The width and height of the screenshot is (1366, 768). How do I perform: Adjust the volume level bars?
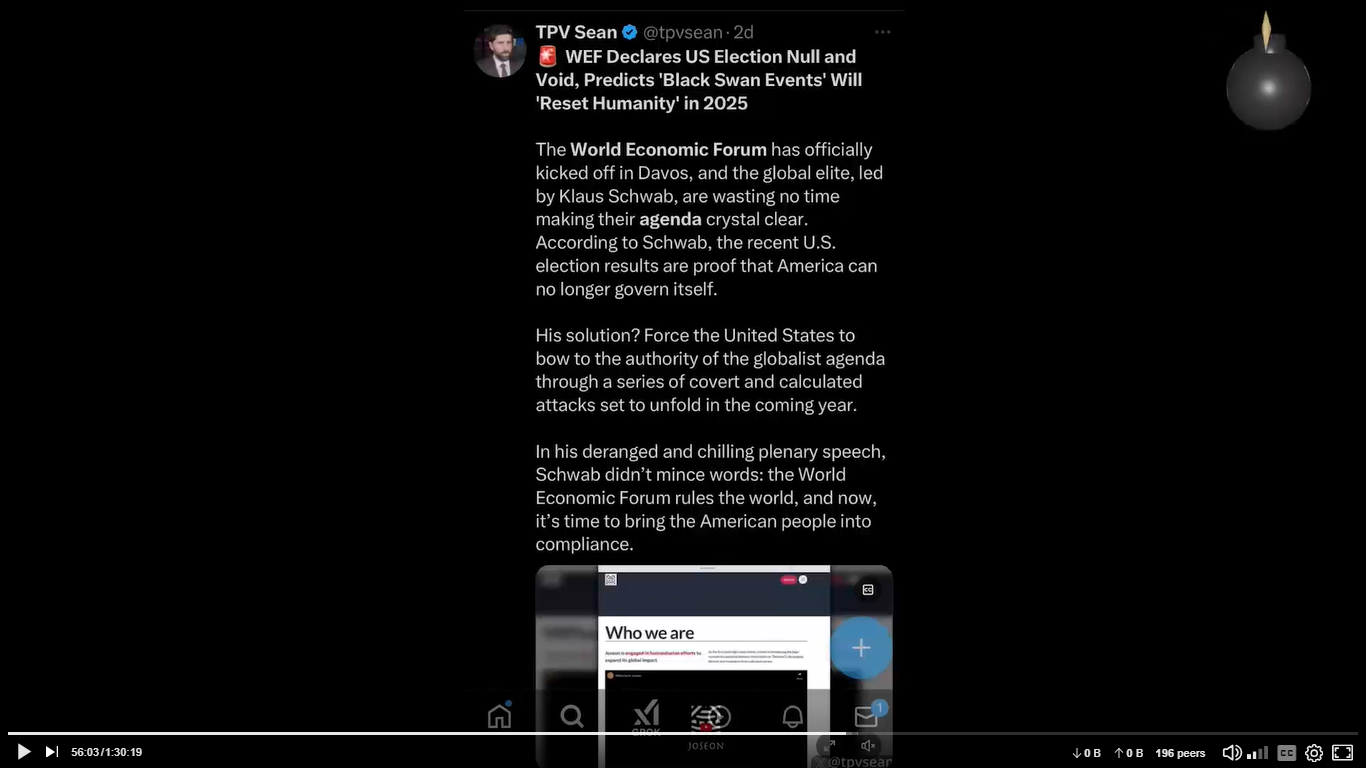tap(1257, 753)
